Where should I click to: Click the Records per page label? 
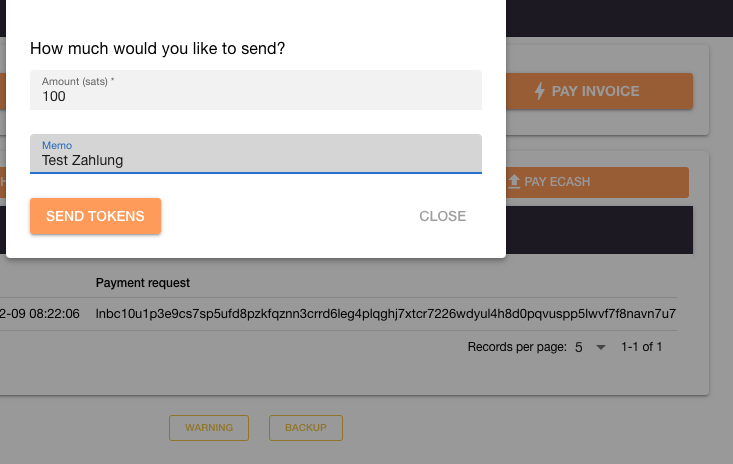pos(517,347)
